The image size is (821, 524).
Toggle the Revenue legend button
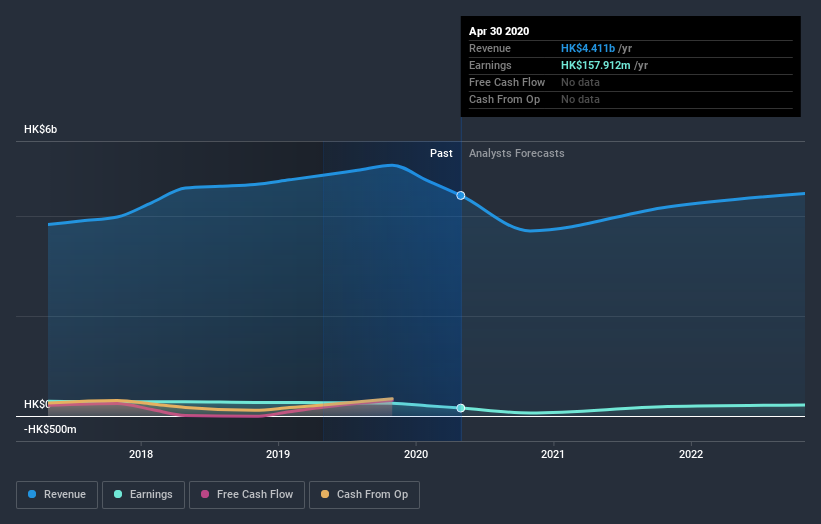click(57, 495)
